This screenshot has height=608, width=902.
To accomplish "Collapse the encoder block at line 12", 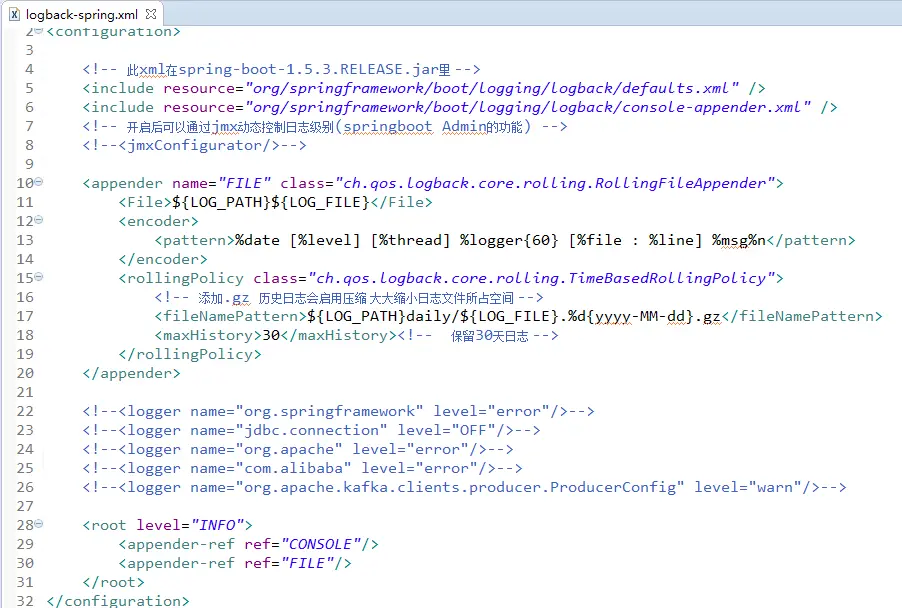I will tap(39, 220).
